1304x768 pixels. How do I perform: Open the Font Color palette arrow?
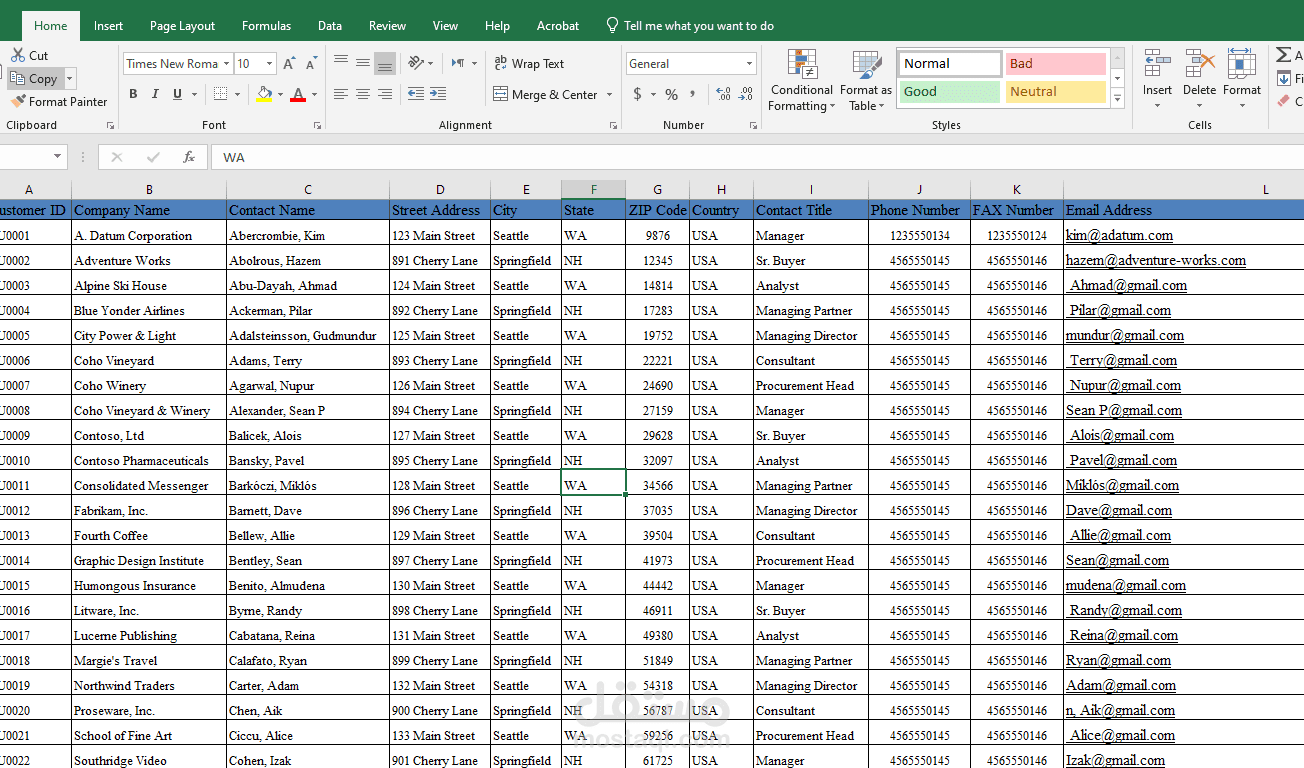[314, 95]
